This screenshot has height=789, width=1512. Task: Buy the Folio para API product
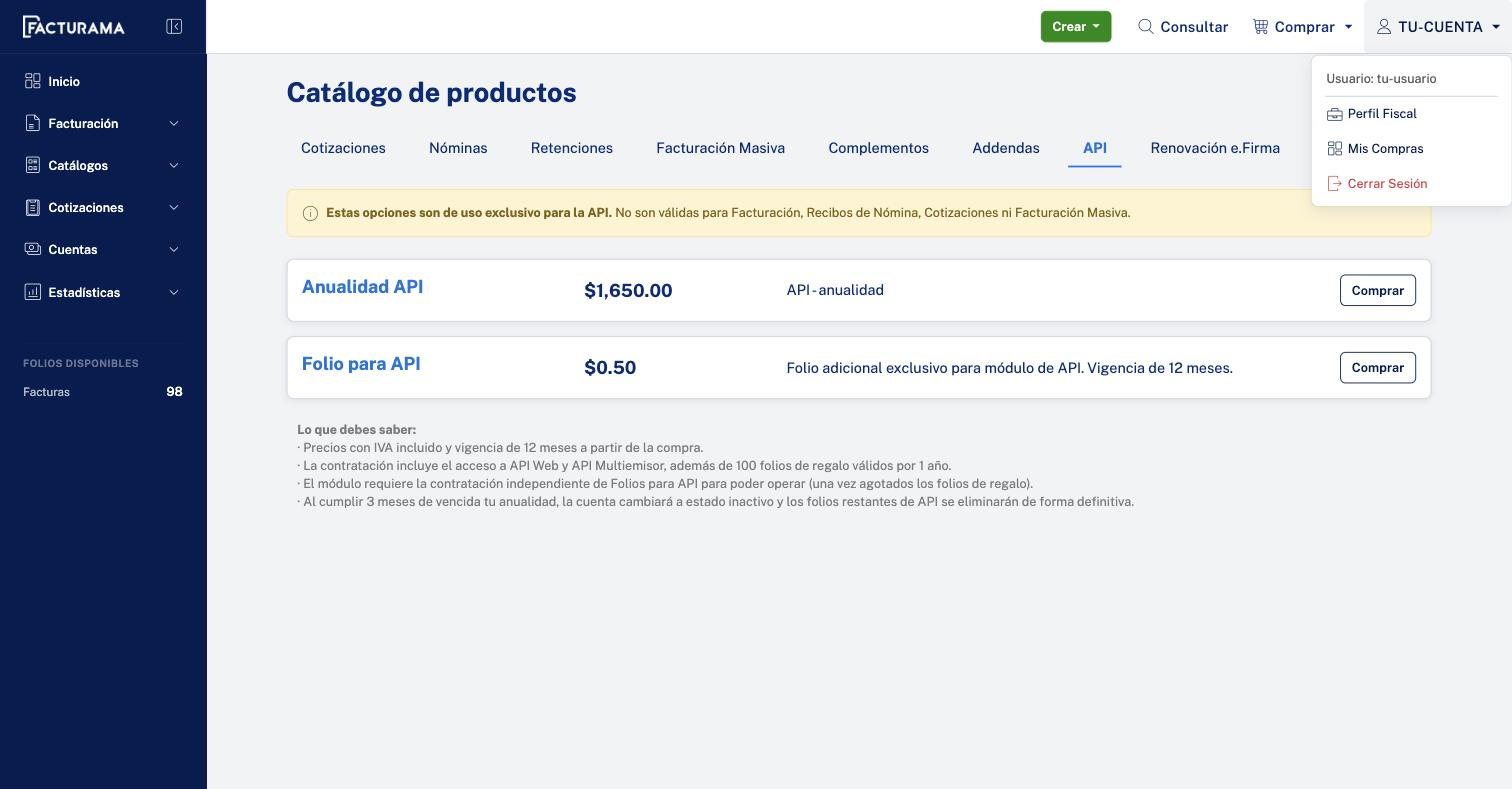[1378, 367]
